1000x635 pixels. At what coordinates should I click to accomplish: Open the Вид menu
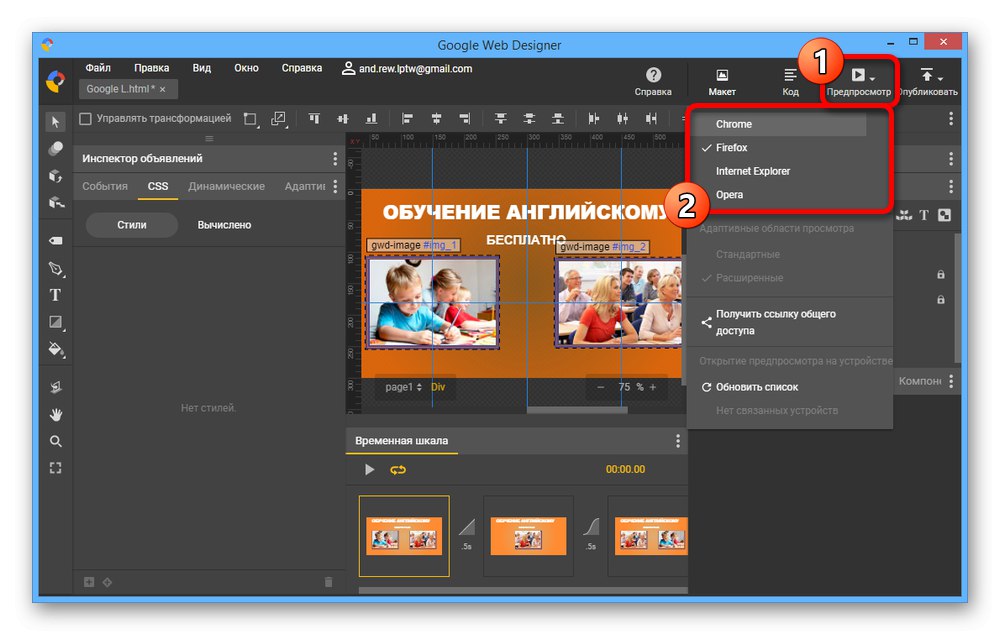pos(202,68)
